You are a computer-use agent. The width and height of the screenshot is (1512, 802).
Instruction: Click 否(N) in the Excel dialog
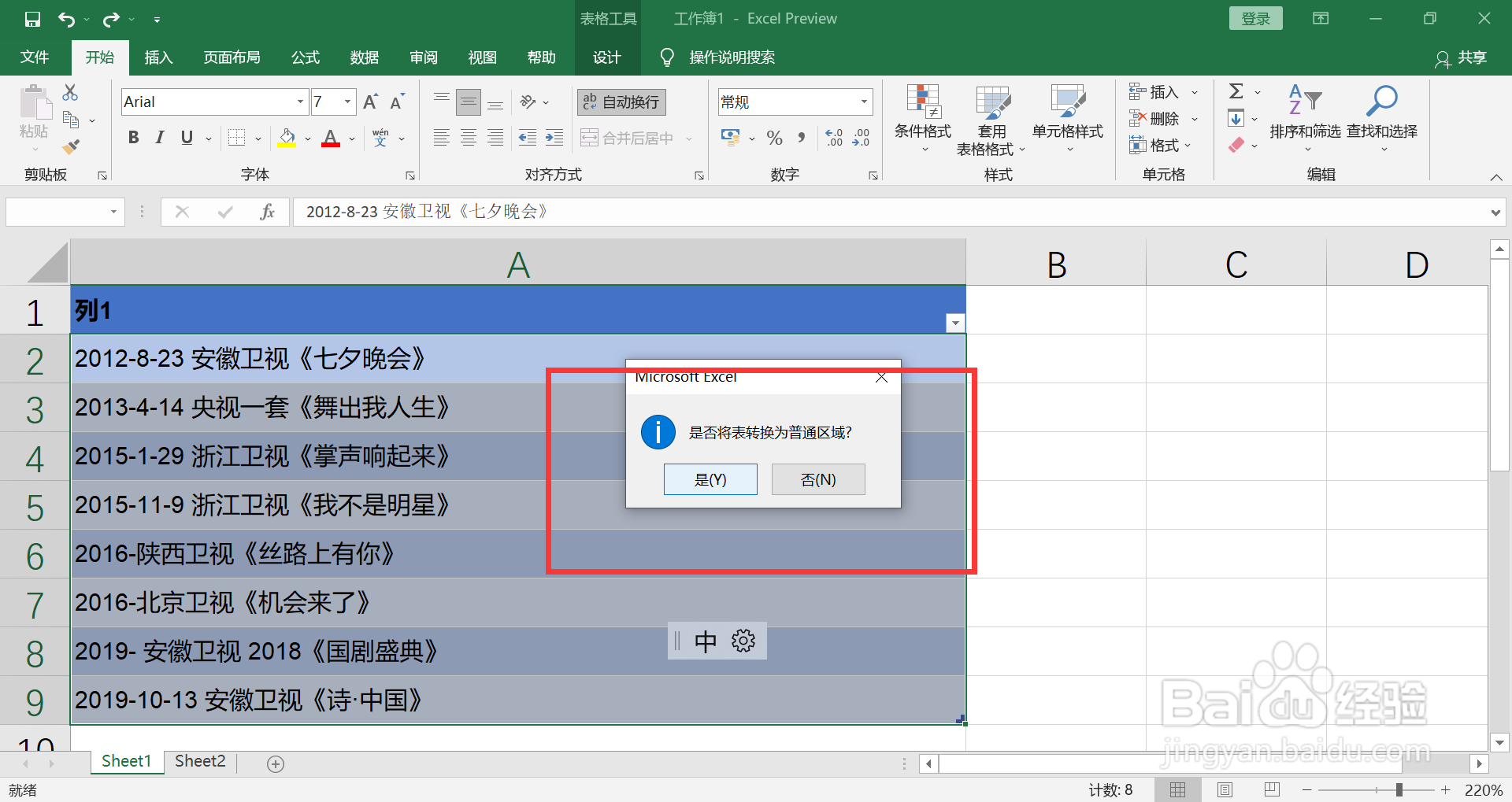coord(818,479)
